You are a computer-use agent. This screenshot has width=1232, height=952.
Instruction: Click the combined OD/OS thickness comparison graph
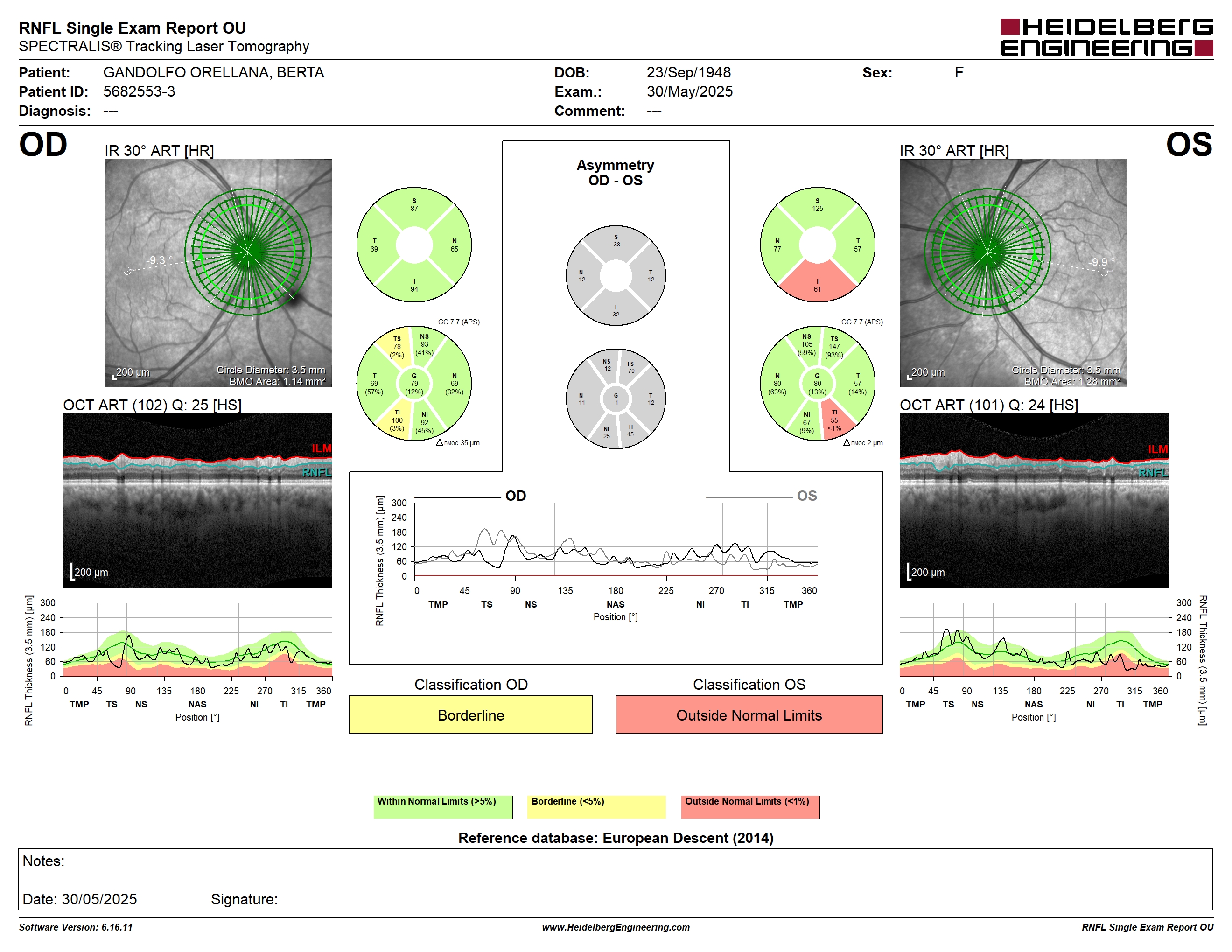pyautogui.click(x=616, y=539)
